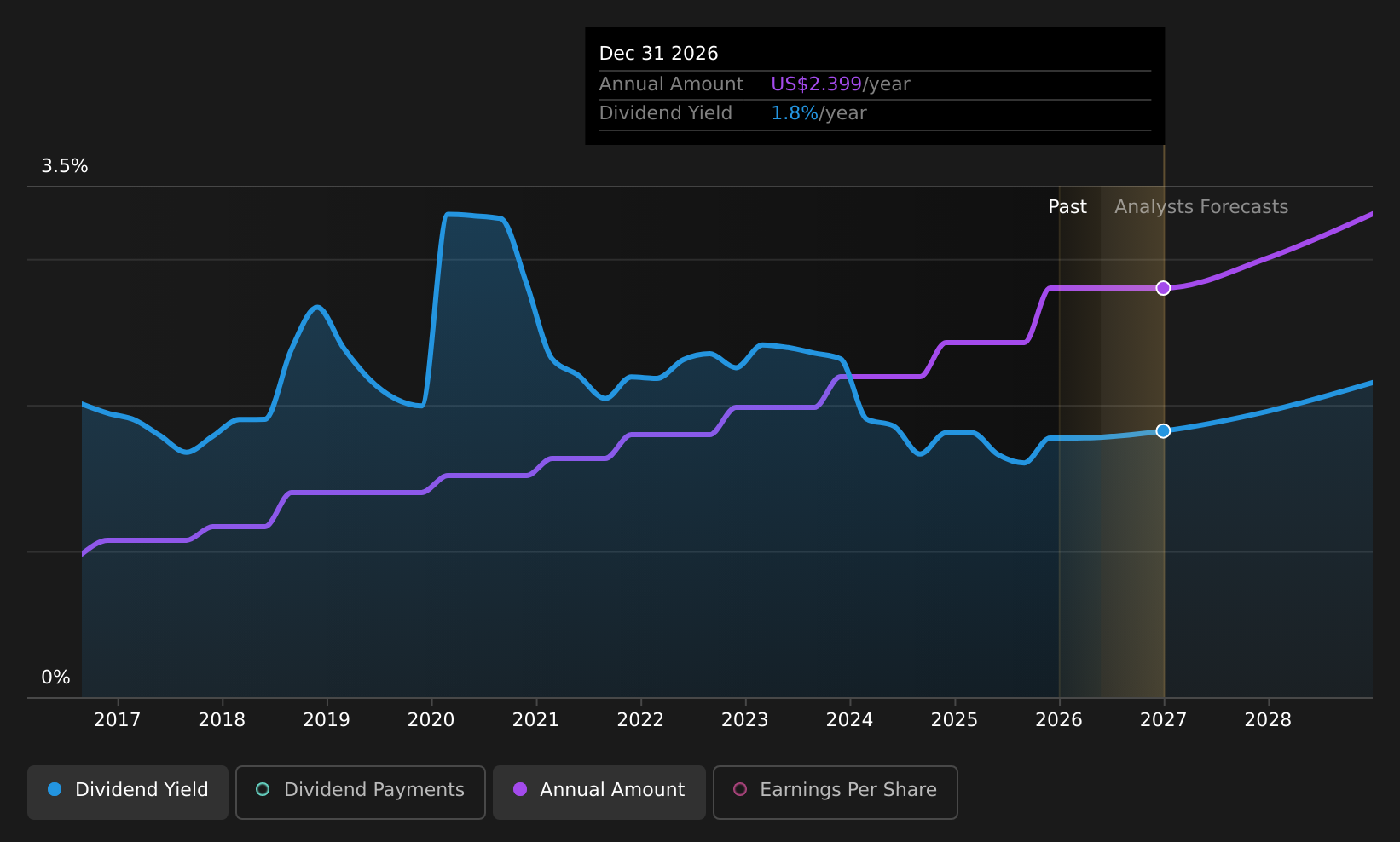The width and height of the screenshot is (1400, 842).
Task: Enable the Dividend Payments legend series
Action: (x=361, y=792)
